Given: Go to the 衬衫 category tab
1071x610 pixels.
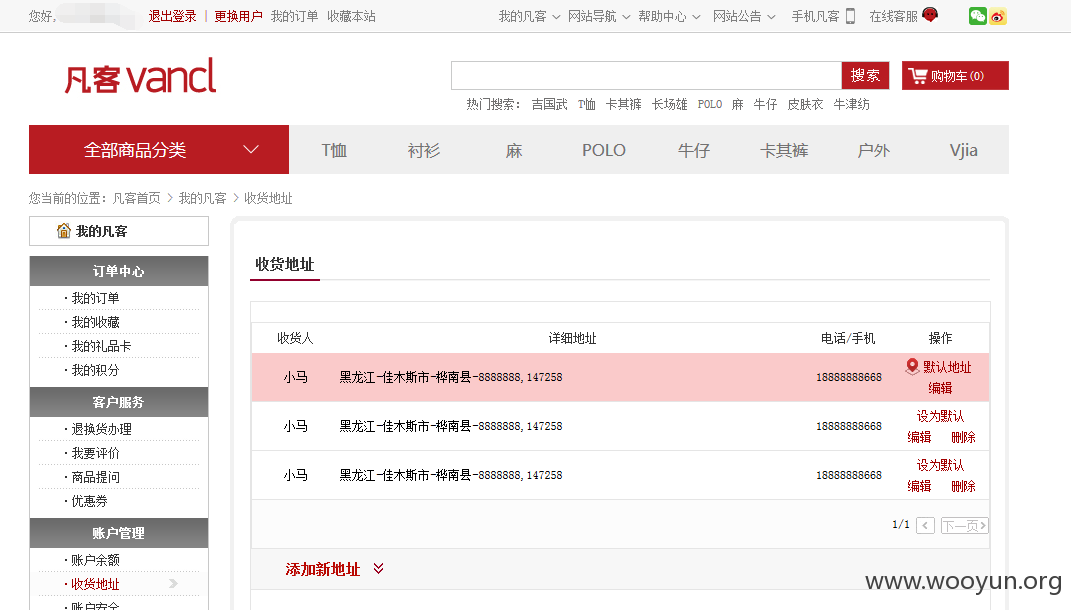Looking at the screenshot, I should (423, 150).
